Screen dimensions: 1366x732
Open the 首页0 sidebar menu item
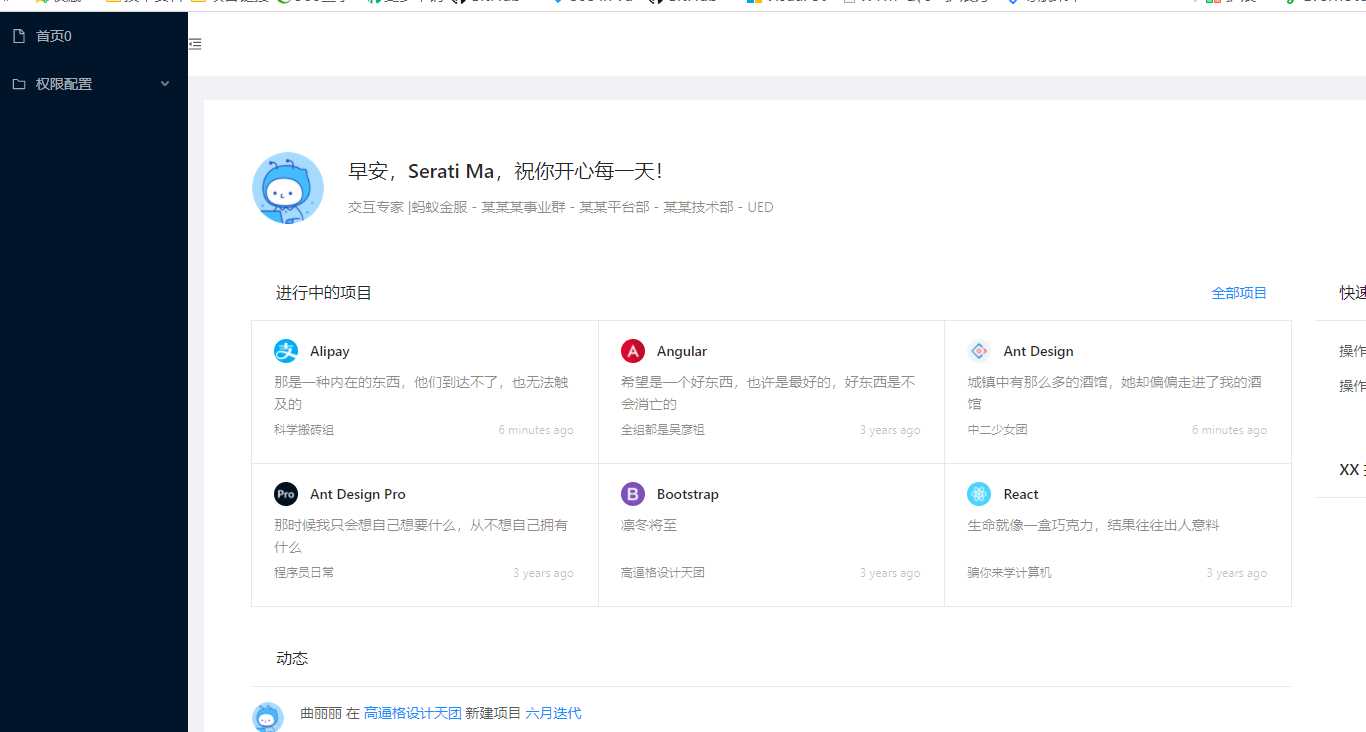[x=94, y=36]
